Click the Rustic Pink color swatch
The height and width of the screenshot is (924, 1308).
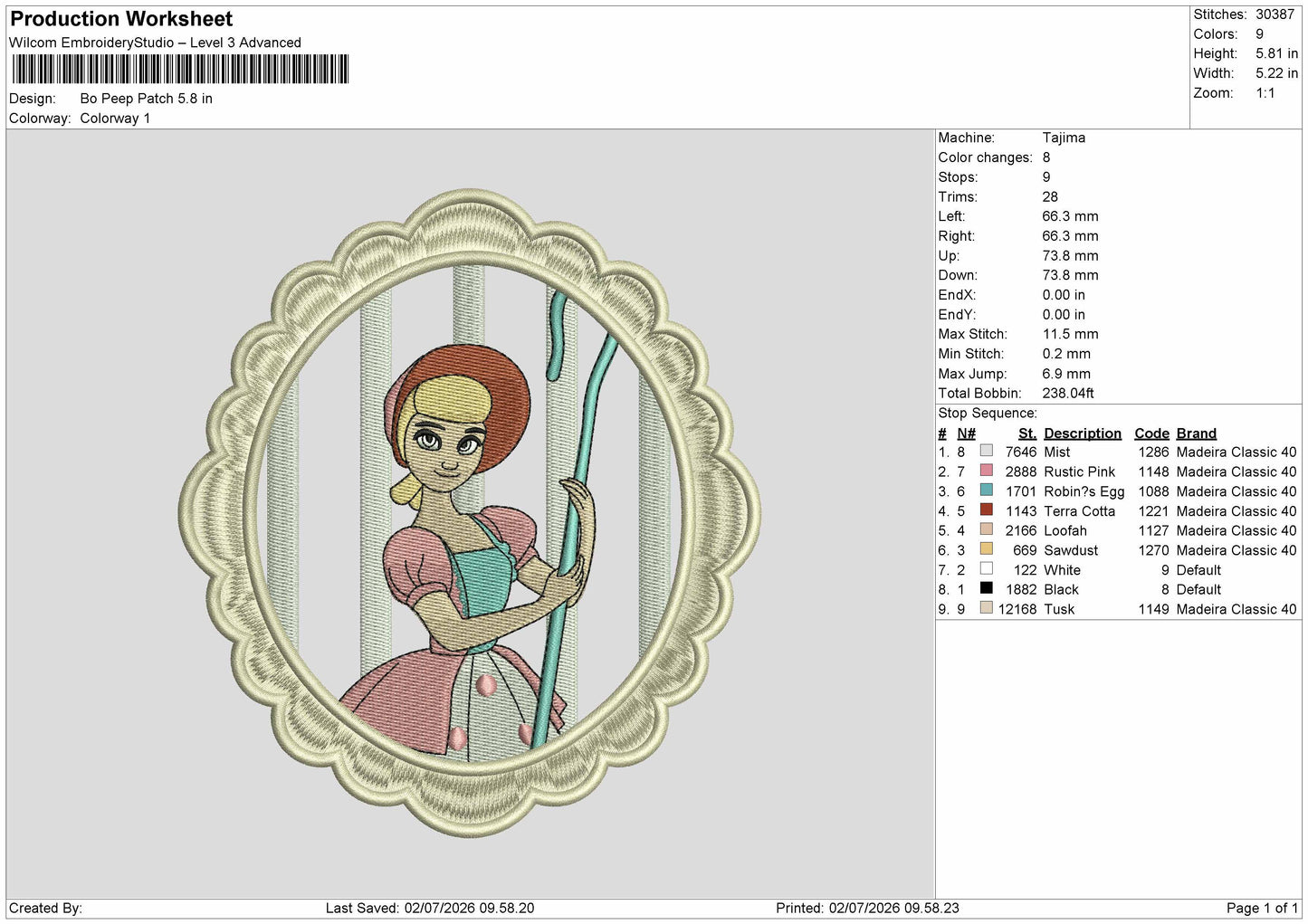point(987,471)
